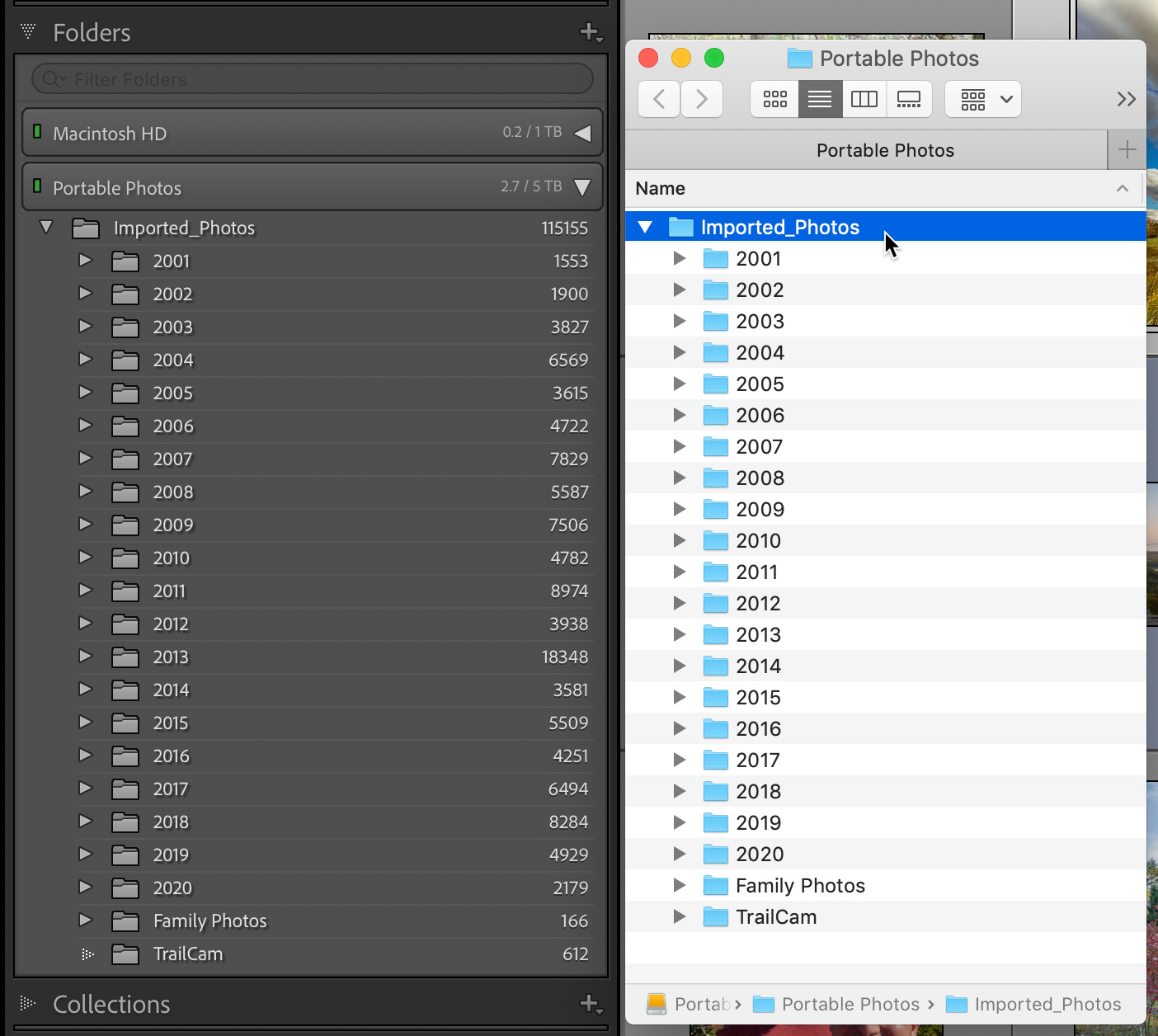Collapse the Portable Photos volume in Lightroom

click(x=582, y=188)
